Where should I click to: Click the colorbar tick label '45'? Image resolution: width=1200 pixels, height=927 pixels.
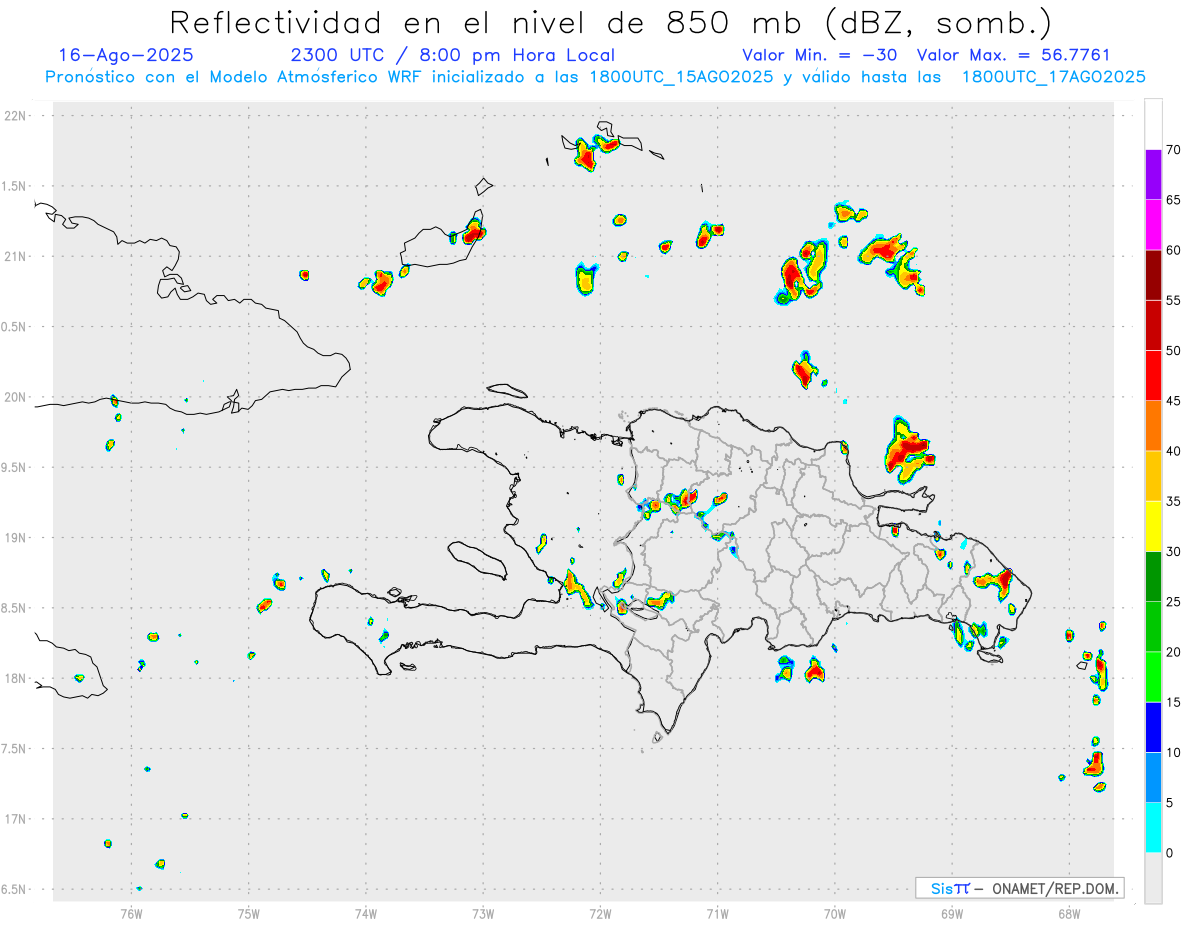click(1174, 401)
